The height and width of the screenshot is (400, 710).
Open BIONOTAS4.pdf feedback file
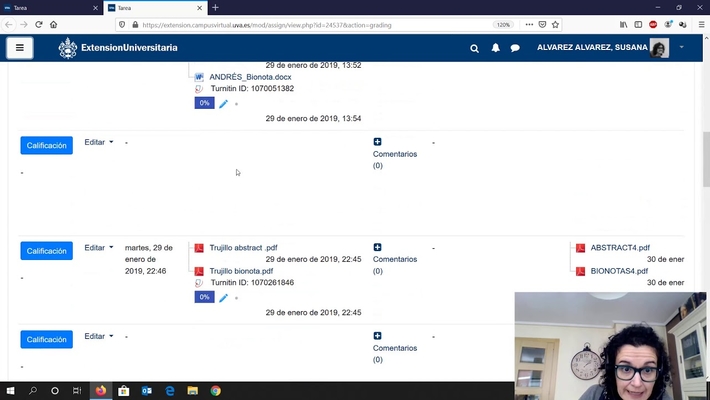[x=619, y=271]
